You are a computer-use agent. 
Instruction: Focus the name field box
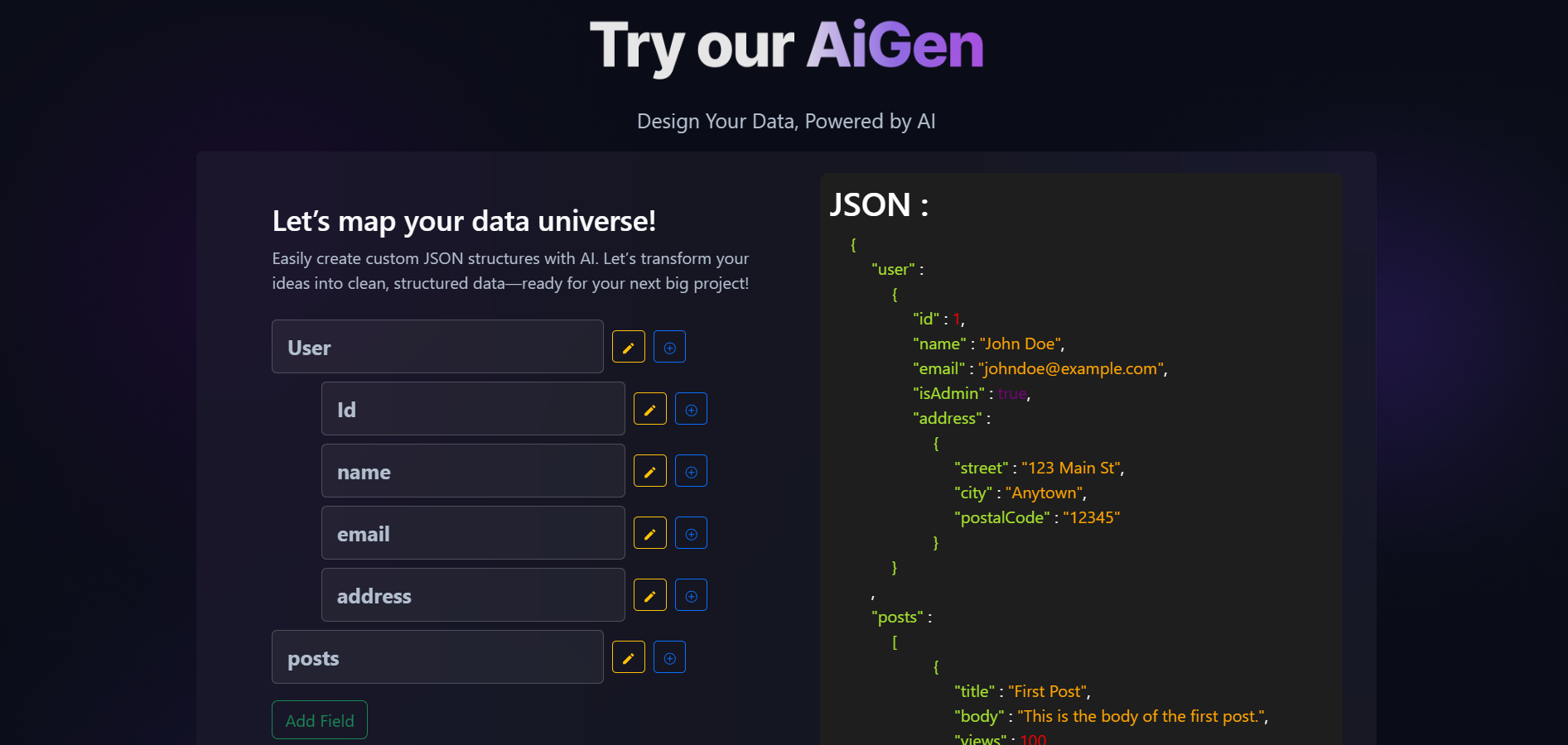click(x=473, y=471)
